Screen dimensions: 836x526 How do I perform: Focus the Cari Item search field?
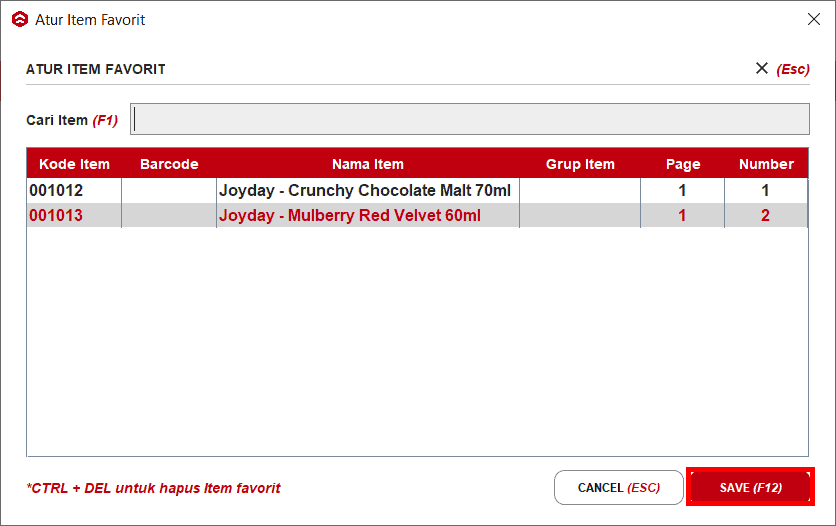click(470, 119)
